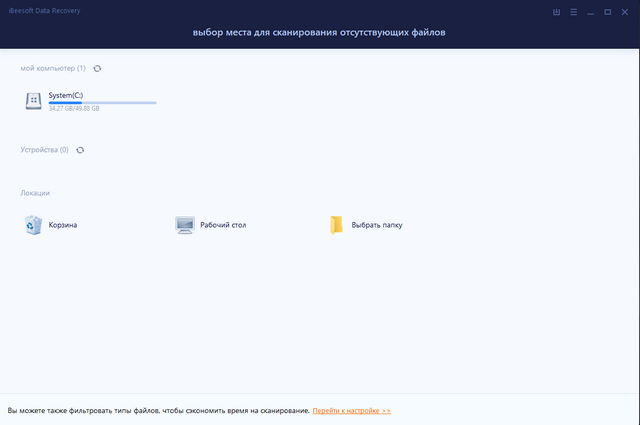640x425 pixels.
Task: Click the import scan result icon in title bar
Action: (556, 12)
